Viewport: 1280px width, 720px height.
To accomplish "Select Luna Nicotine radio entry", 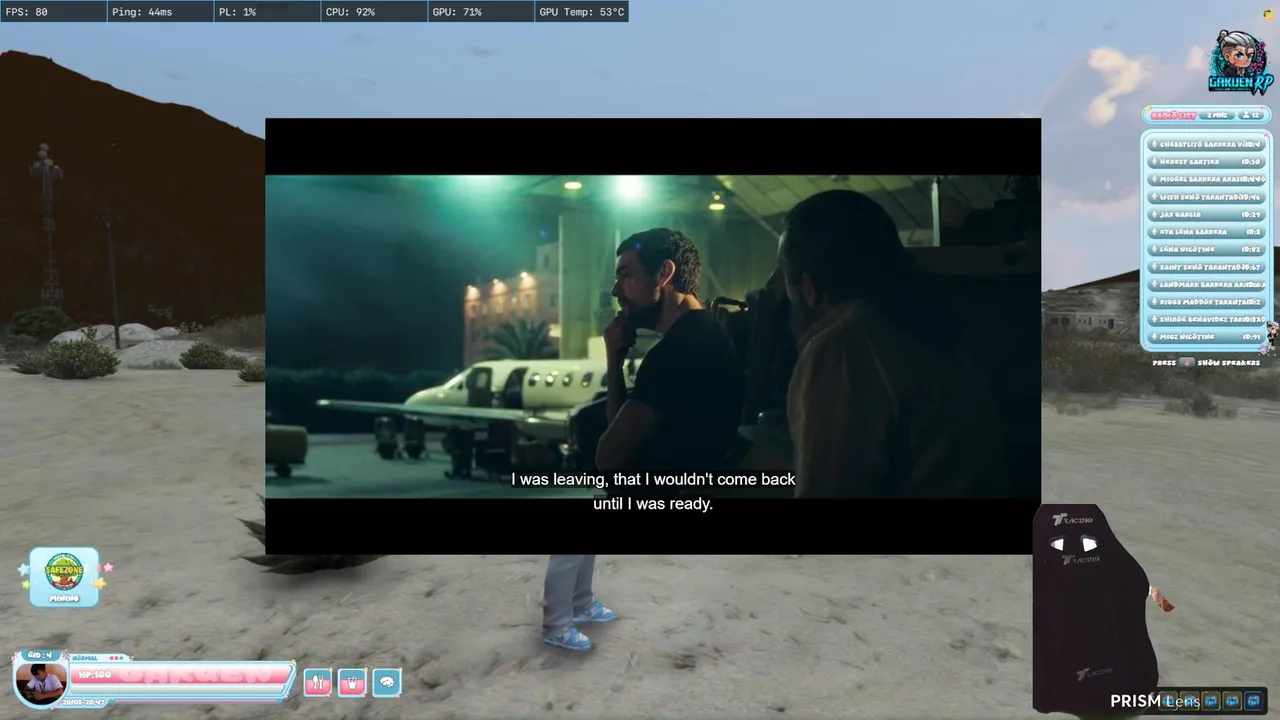I will pyautogui.click(x=1207, y=249).
